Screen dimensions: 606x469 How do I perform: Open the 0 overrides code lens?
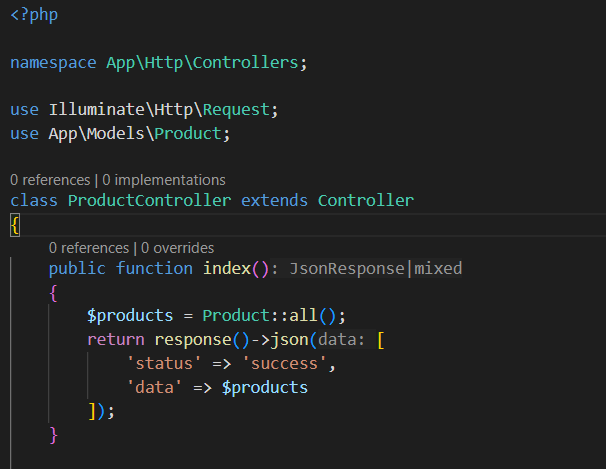tap(178, 248)
